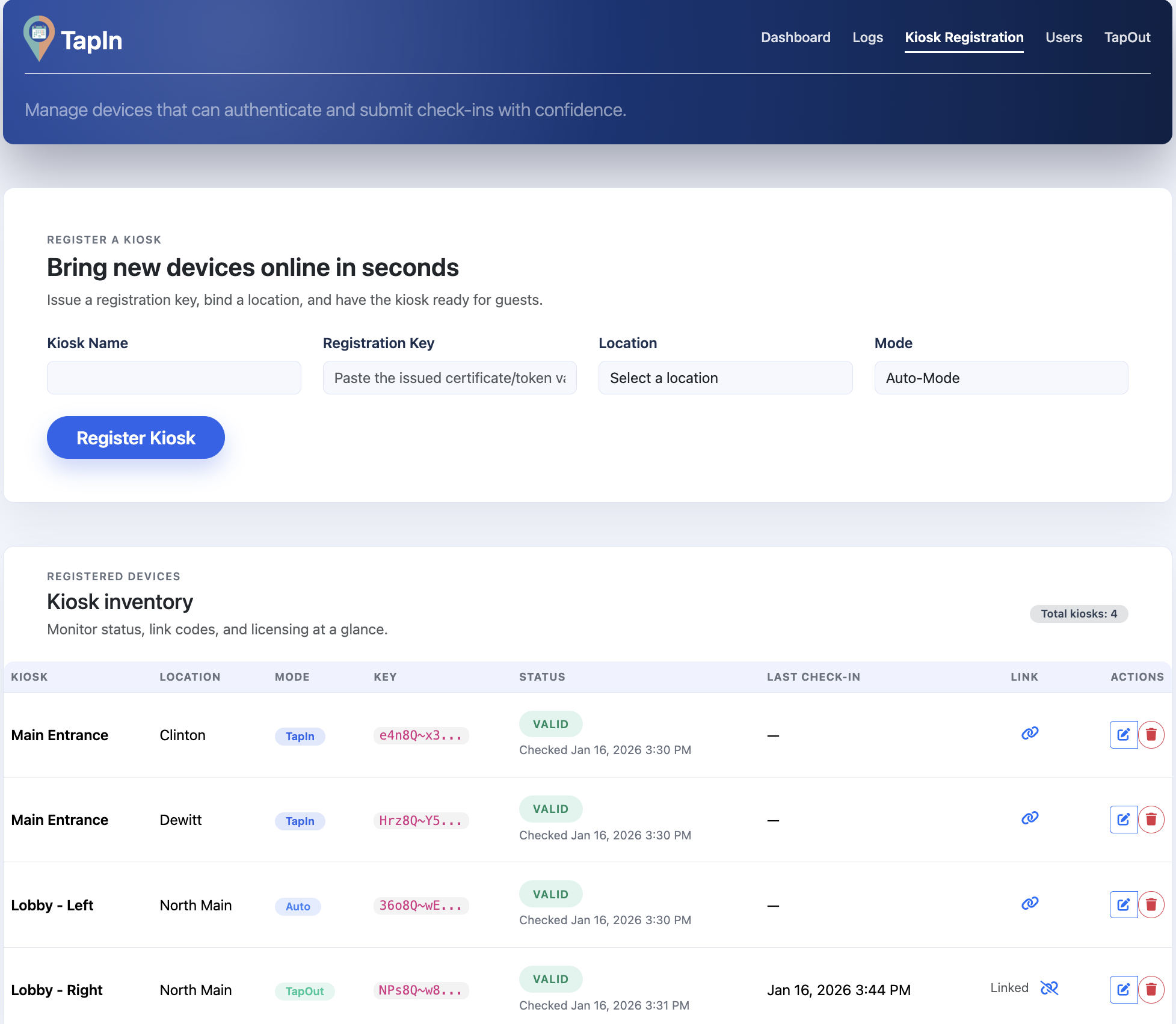Click link icon for Clinton Main Entrance

(x=1030, y=733)
